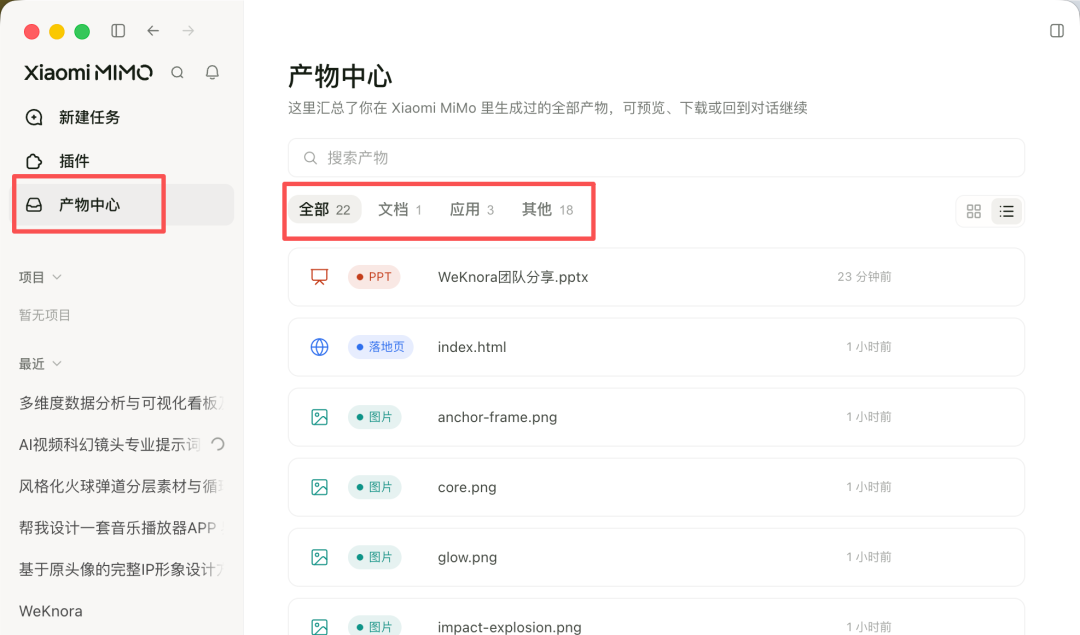The width and height of the screenshot is (1080, 635).
Task: Toggle the left sidebar panel icon
Action: [118, 31]
